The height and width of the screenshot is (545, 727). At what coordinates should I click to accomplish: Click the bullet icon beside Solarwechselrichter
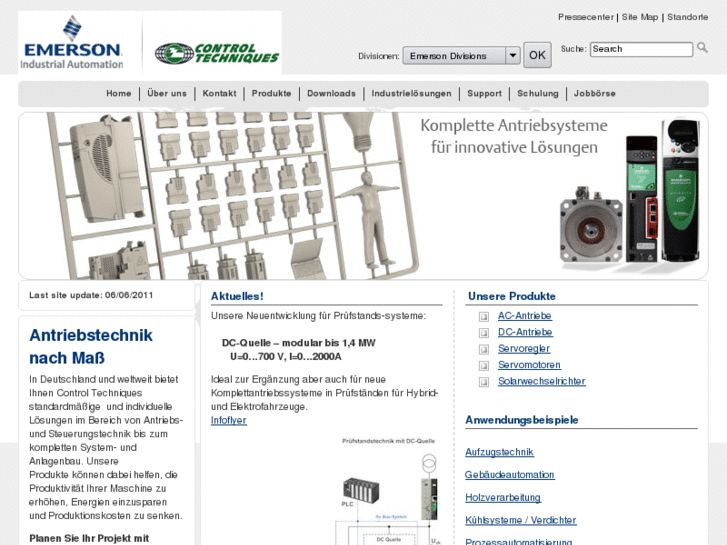(x=484, y=382)
